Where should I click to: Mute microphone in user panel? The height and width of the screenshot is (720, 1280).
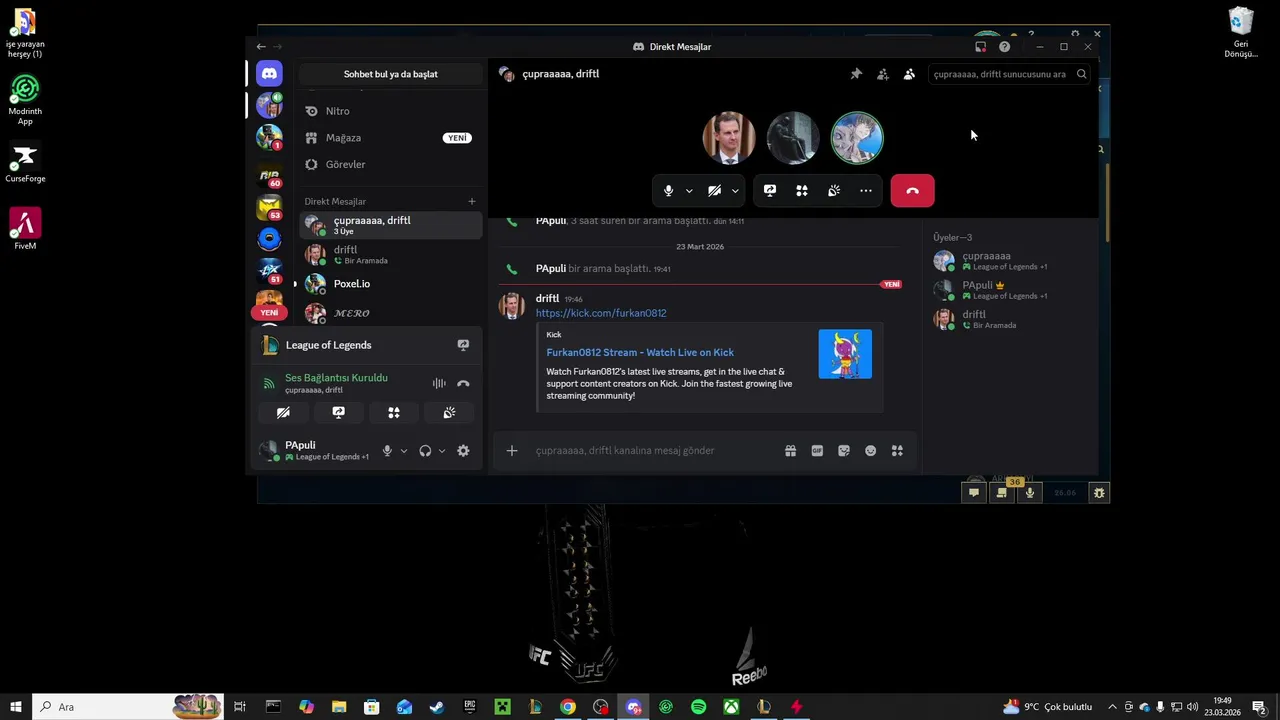[x=387, y=451]
